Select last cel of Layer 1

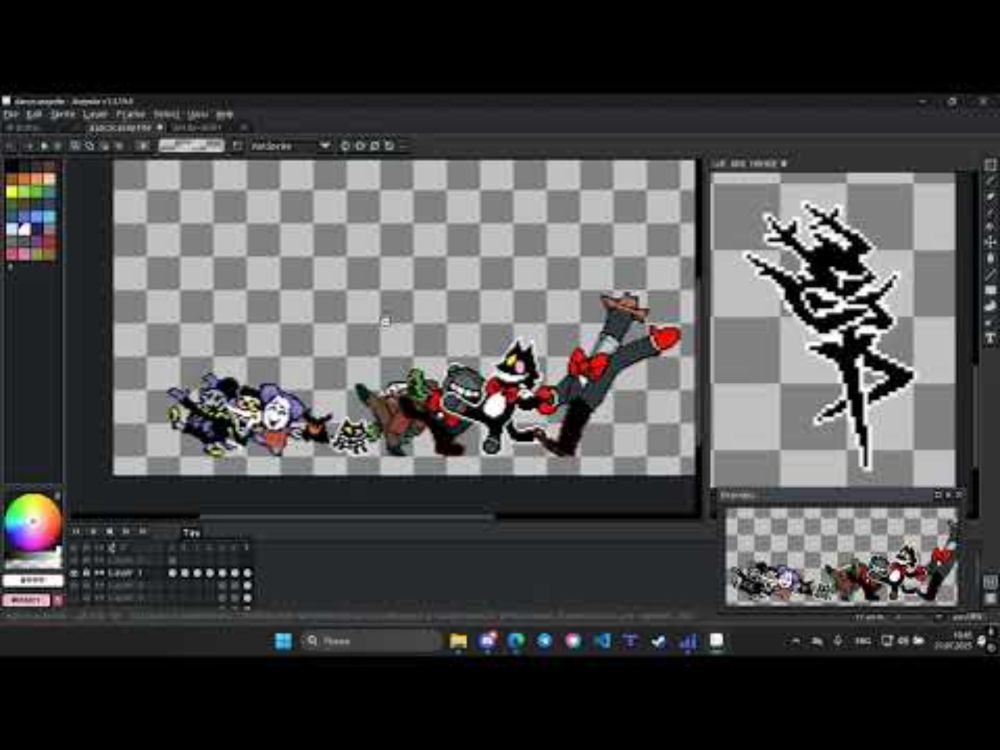pos(247,573)
